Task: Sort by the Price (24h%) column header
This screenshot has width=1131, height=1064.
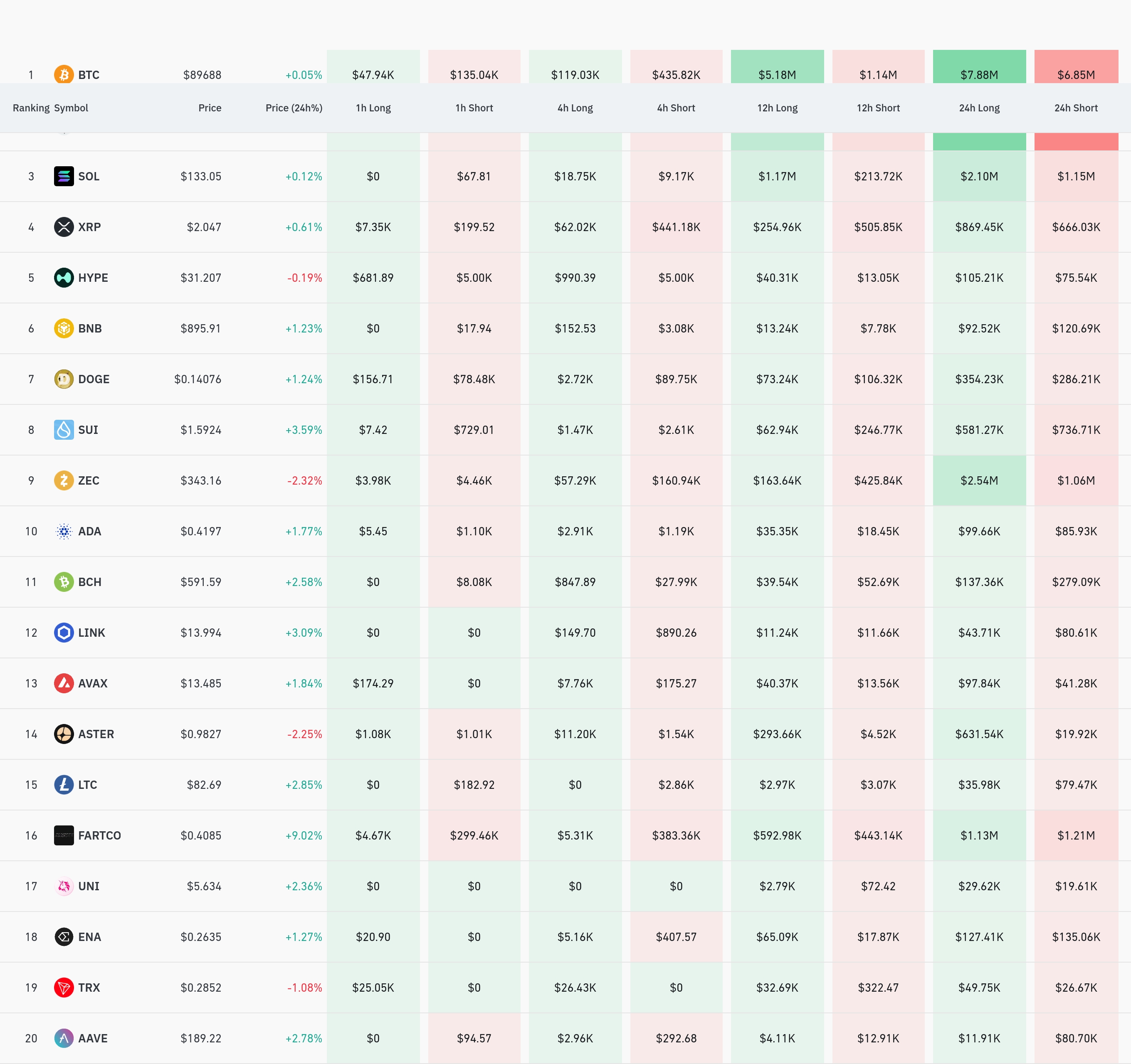Action: 294,108
